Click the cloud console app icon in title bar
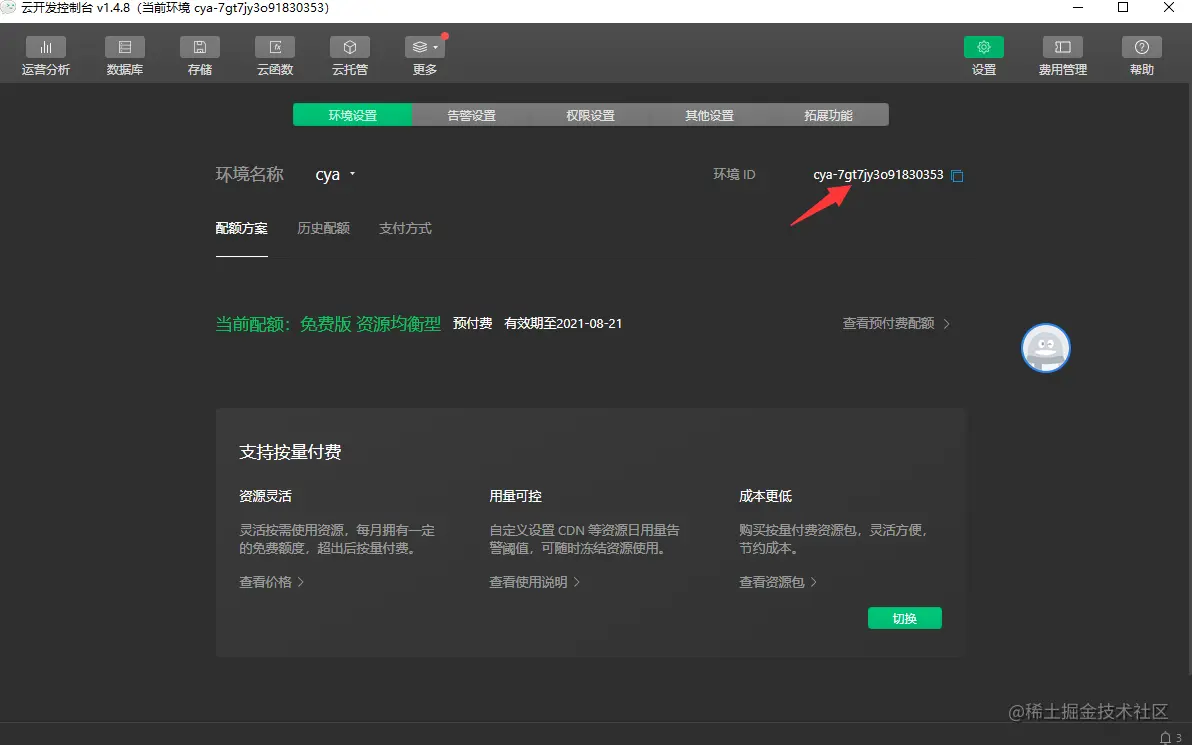This screenshot has height=745, width=1192. 12,8
